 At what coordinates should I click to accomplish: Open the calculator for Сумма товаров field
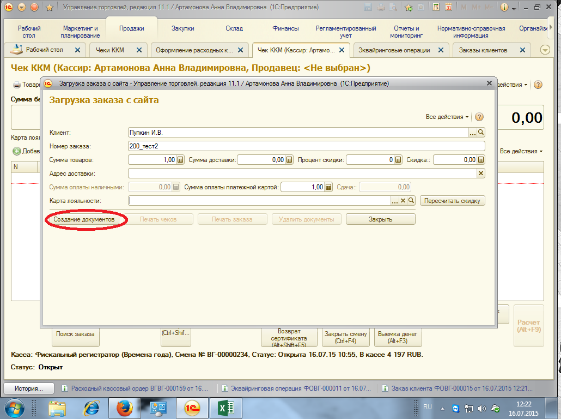(x=180, y=160)
